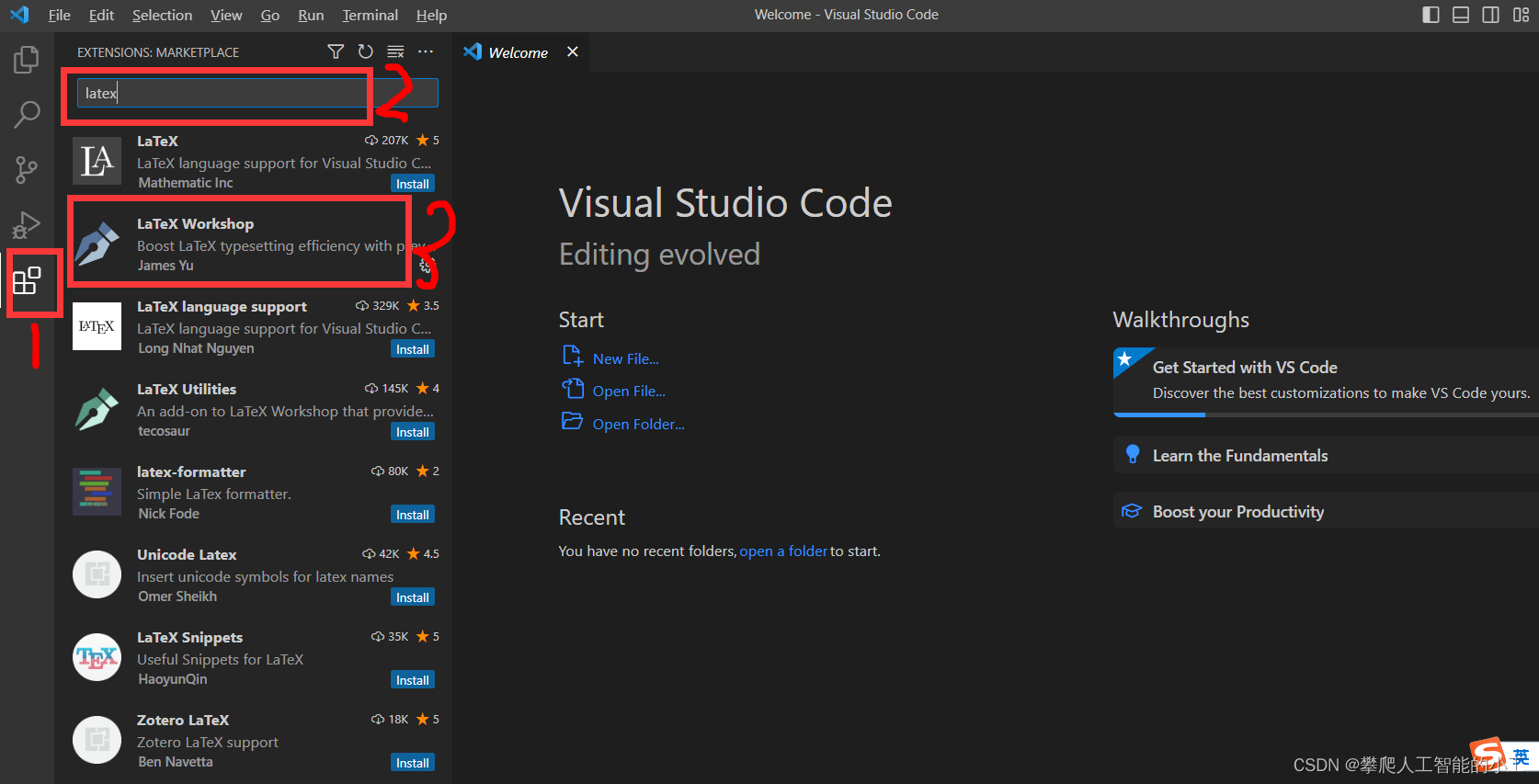
Task: Install the LaTeX Utilities extension
Action: pyautogui.click(x=413, y=432)
